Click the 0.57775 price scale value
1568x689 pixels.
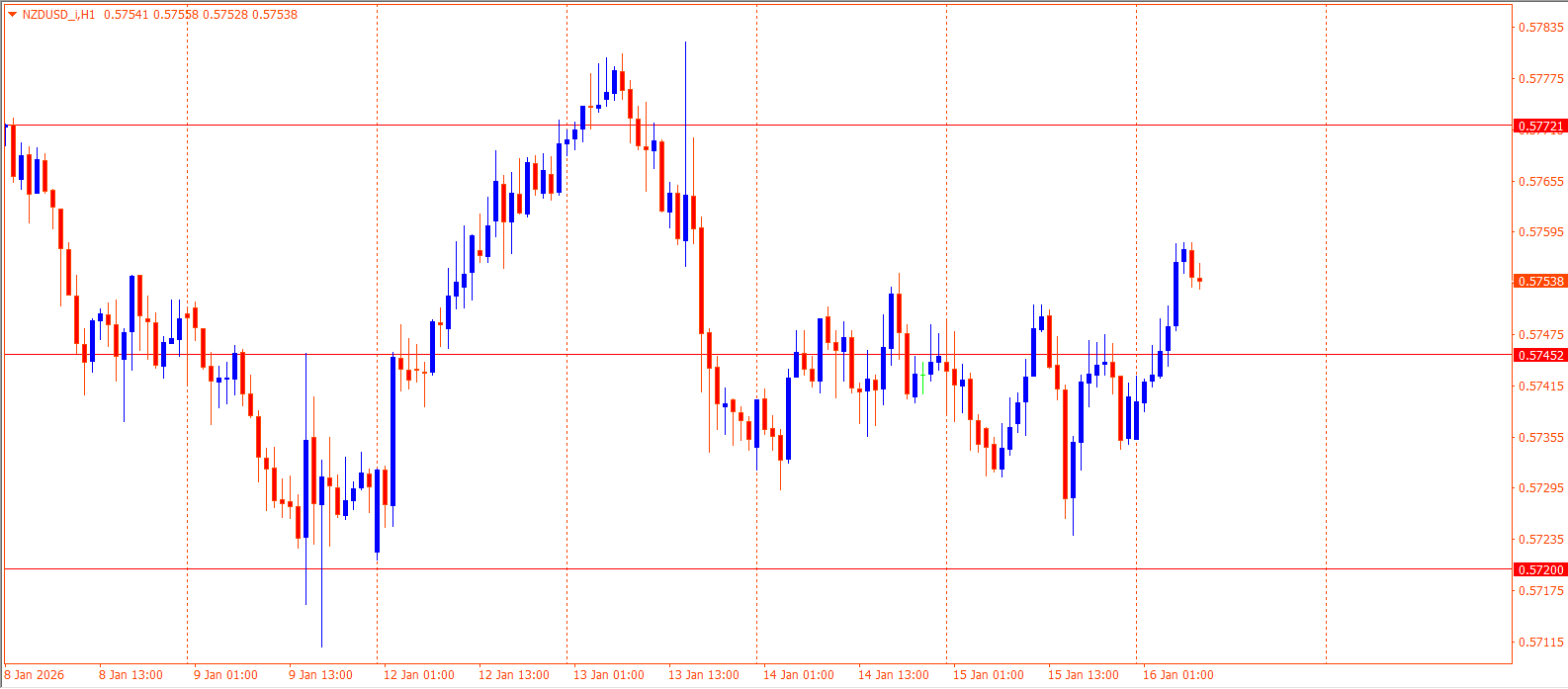coord(1541,79)
